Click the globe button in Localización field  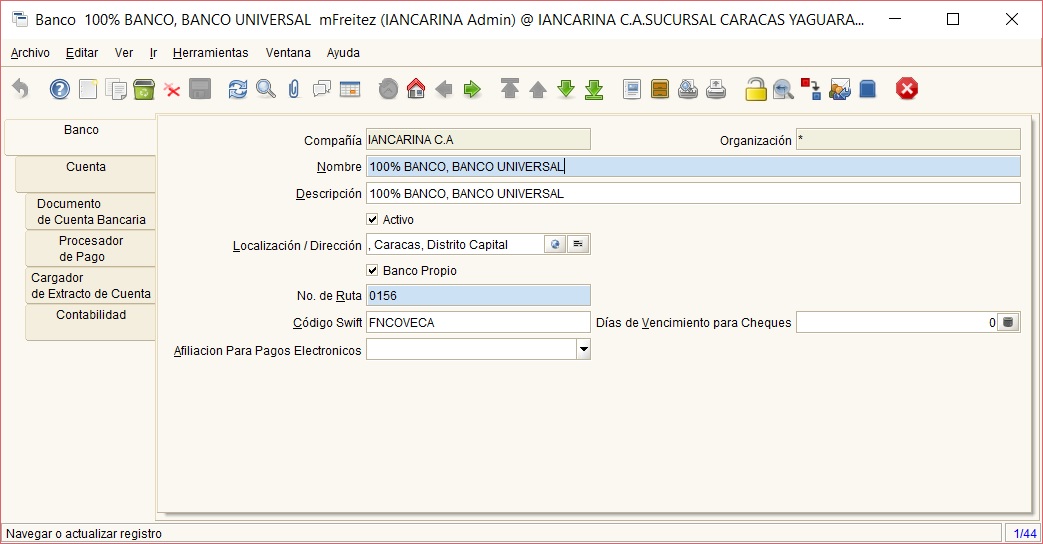(555, 244)
